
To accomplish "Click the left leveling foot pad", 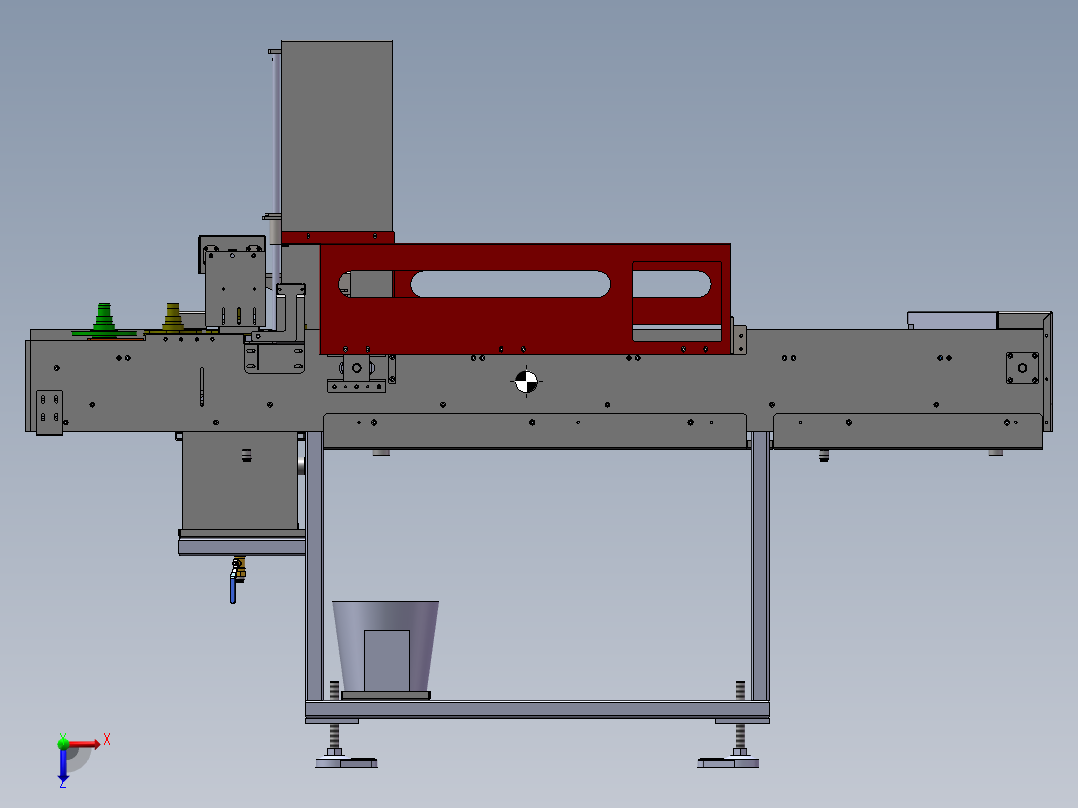I will 346,762.
